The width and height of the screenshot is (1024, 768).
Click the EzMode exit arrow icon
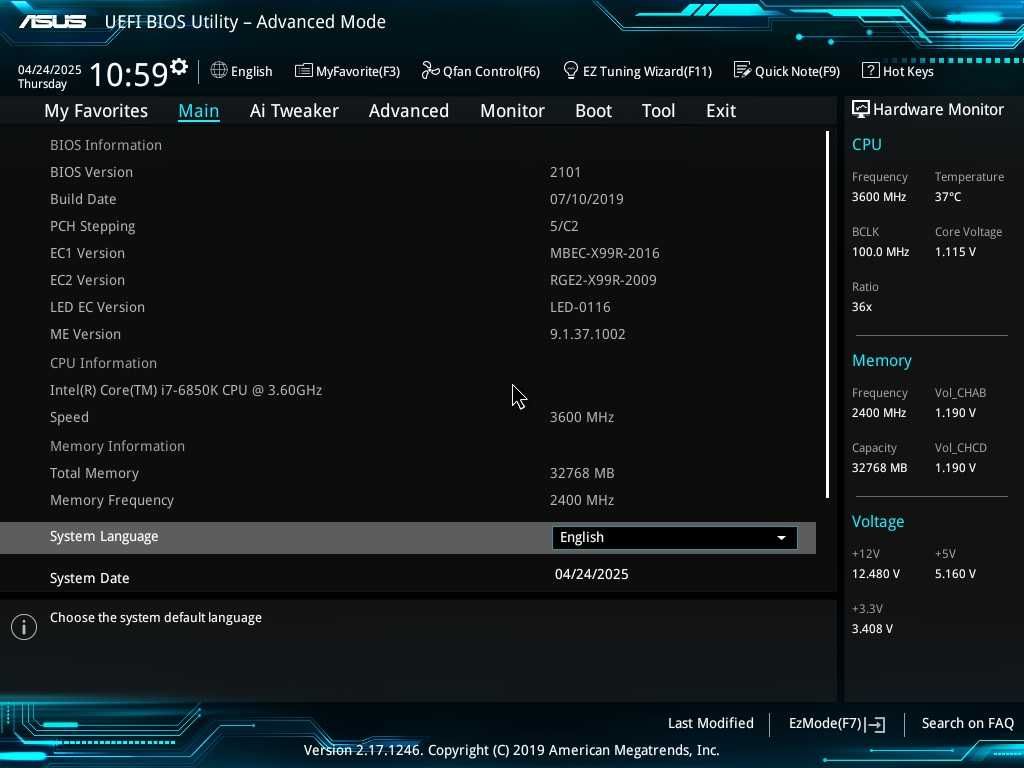[x=875, y=724]
